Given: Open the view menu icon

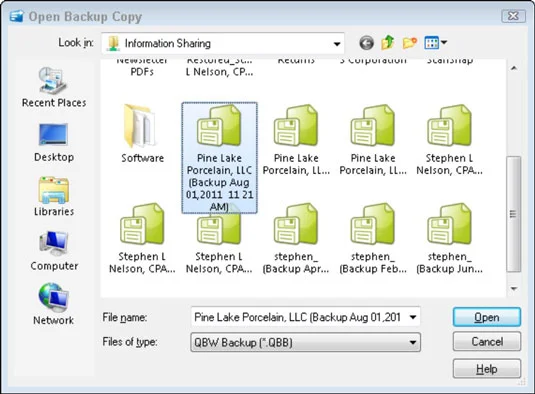Looking at the screenshot, I should [431, 43].
